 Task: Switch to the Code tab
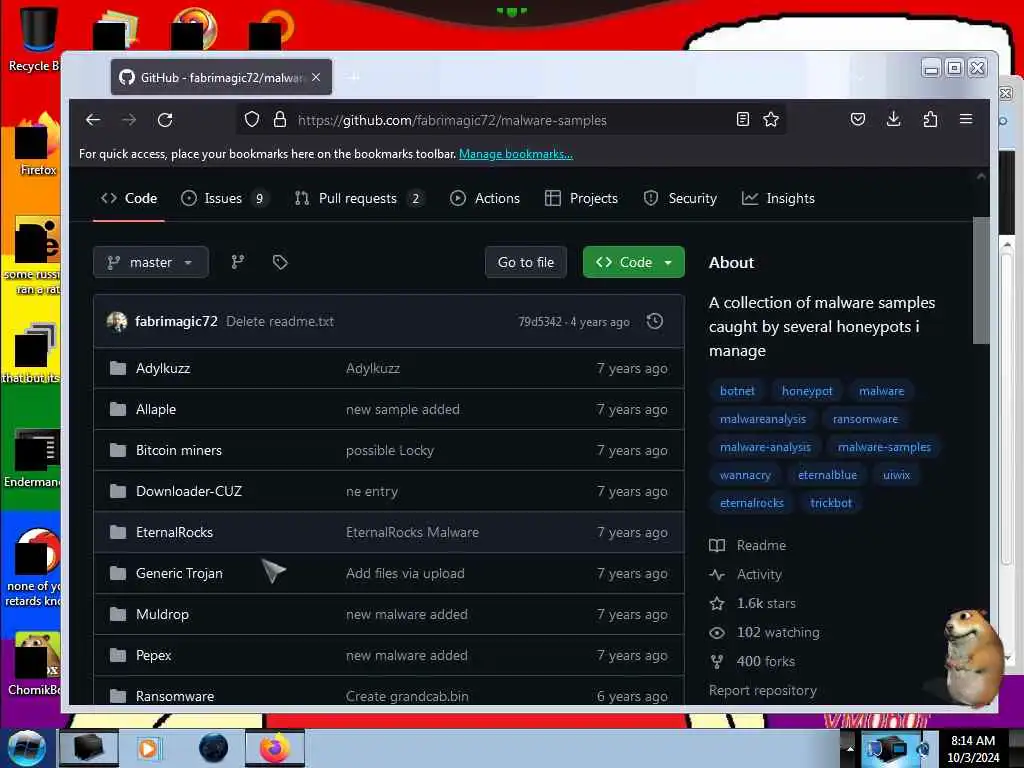tap(129, 199)
